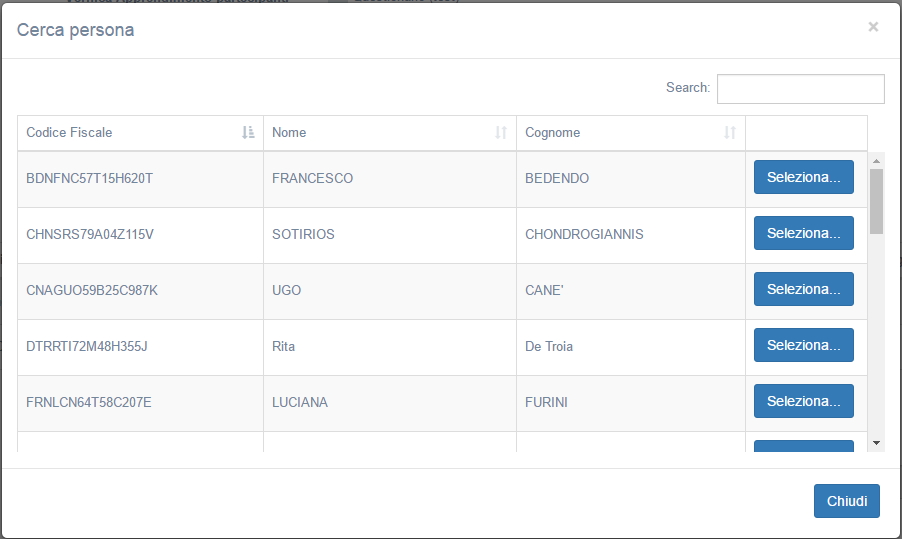Pick LUCIANA FURINI using Seleziona button

(x=803, y=401)
